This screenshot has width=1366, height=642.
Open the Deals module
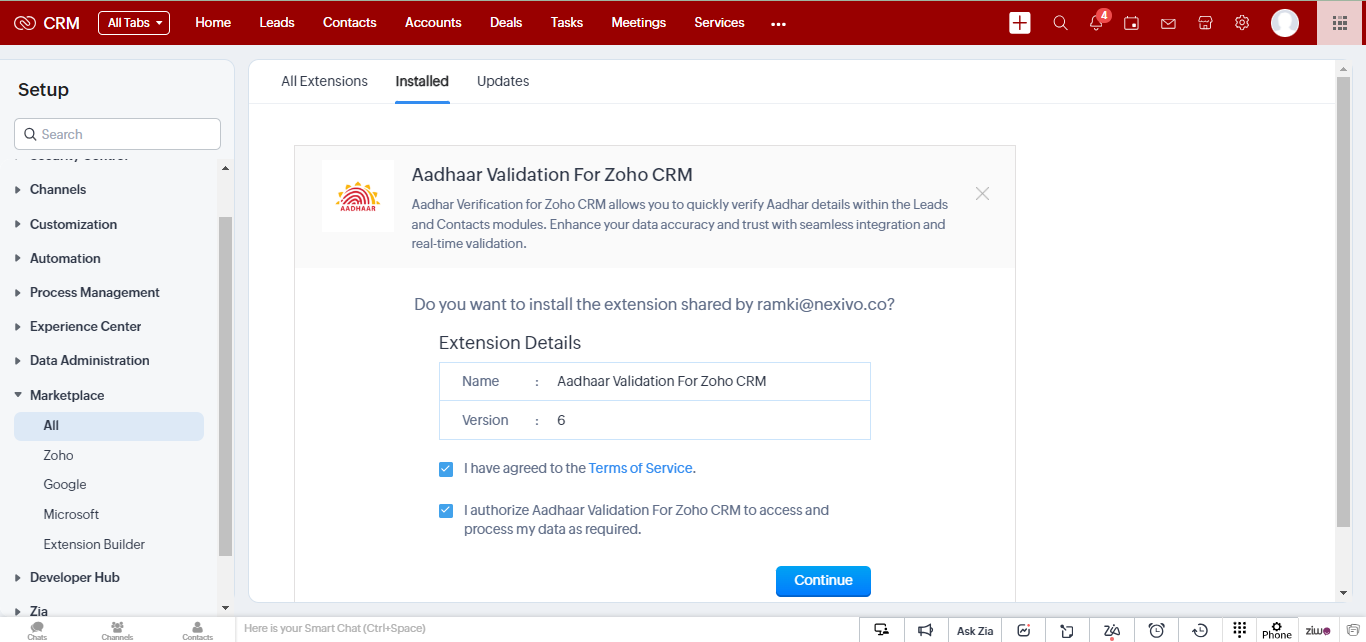(506, 23)
